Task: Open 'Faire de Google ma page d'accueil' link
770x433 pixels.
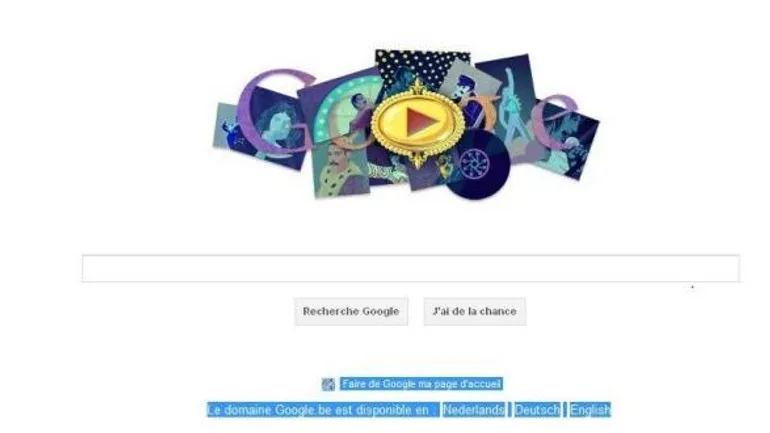Action: (421, 384)
